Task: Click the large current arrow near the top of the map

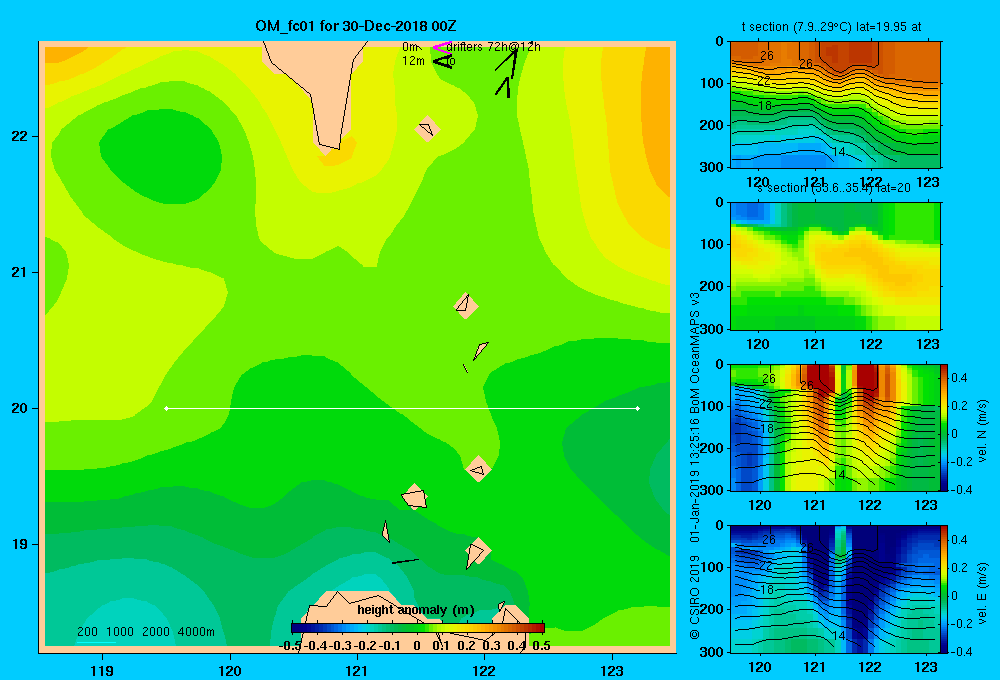Action: pyautogui.click(x=507, y=61)
